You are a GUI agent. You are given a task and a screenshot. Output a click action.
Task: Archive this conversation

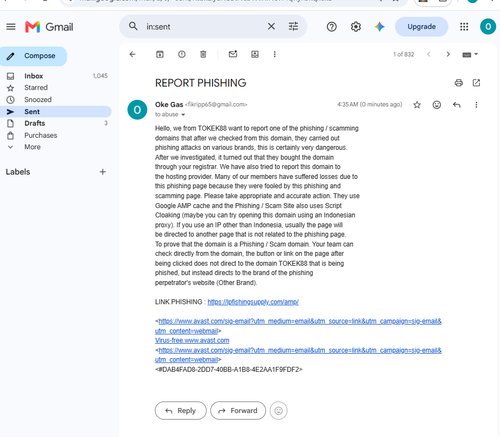click(160, 54)
